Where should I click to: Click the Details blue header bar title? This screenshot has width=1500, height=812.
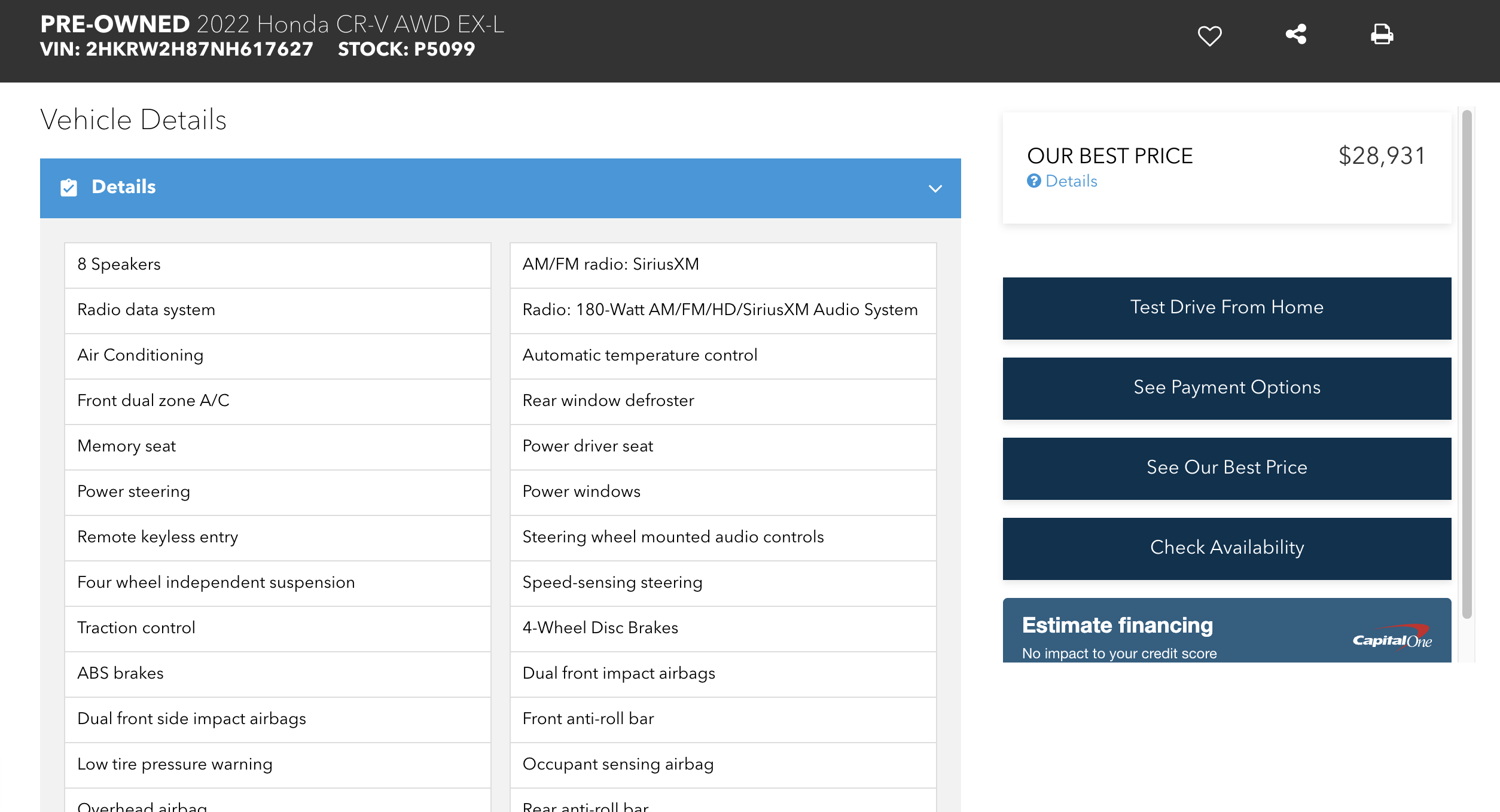click(123, 187)
